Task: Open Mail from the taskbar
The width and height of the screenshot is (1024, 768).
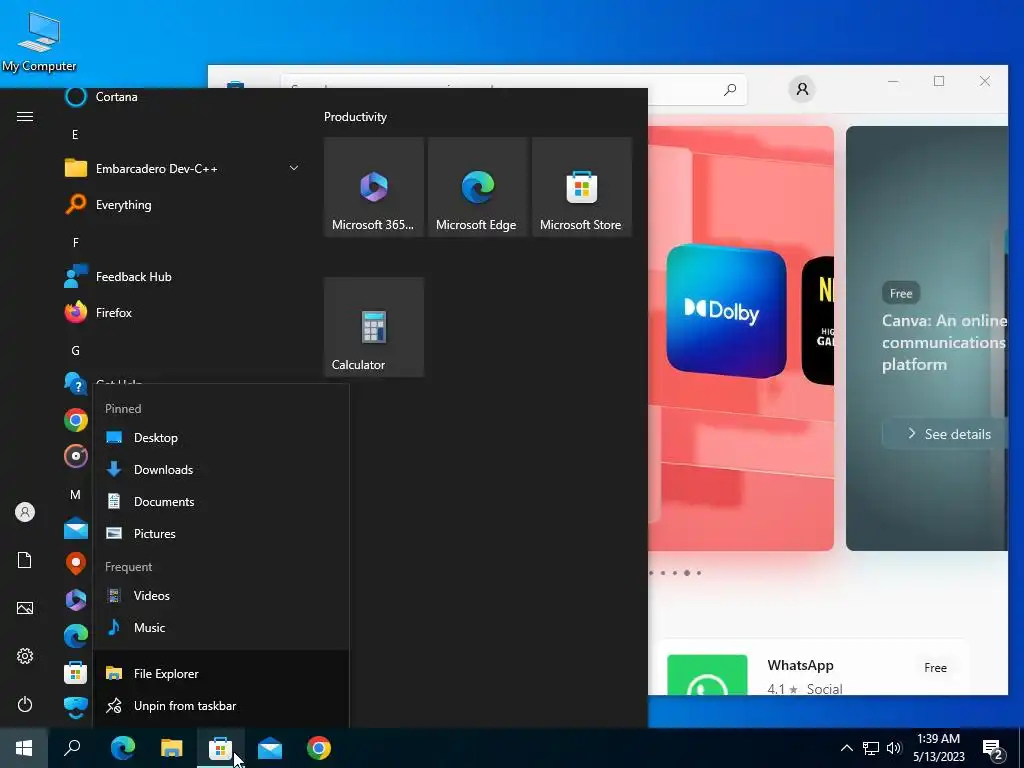Action: (270, 748)
